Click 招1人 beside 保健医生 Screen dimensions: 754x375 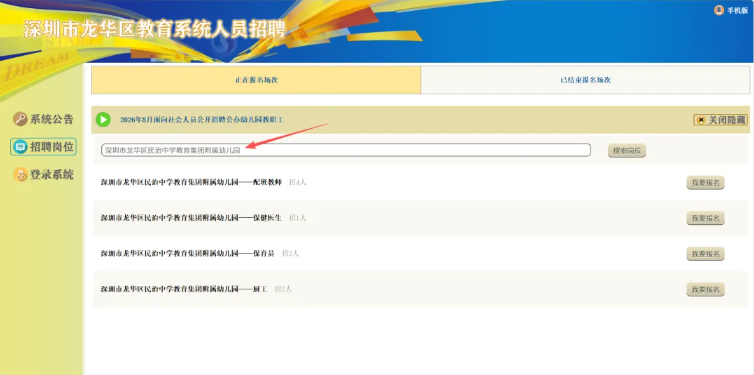298,218
